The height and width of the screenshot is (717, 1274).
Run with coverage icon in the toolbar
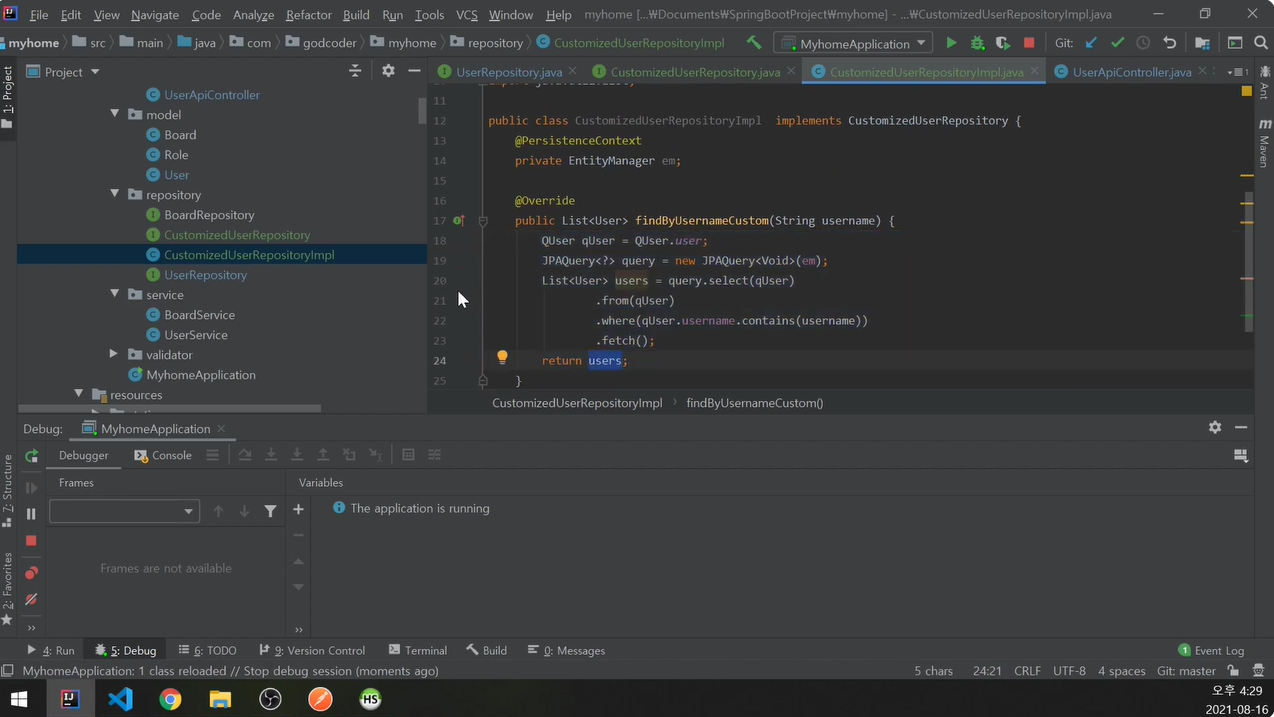pyautogui.click(x=1003, y=43)
